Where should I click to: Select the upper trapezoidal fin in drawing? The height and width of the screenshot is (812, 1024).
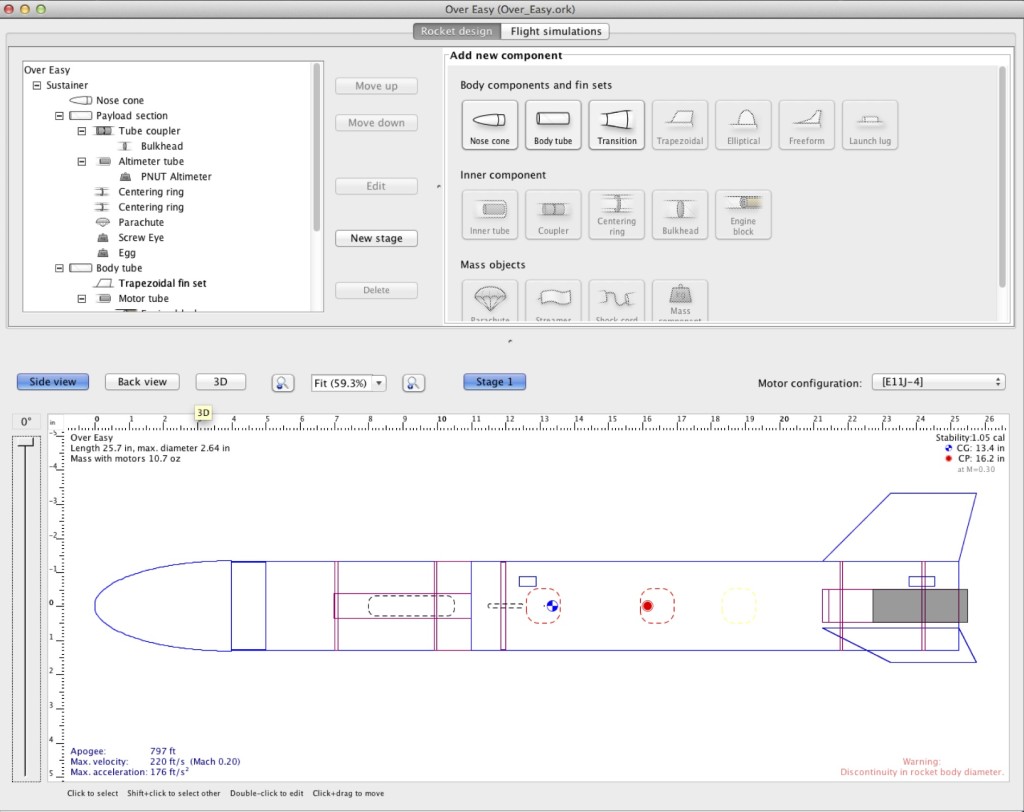point(899,527)
